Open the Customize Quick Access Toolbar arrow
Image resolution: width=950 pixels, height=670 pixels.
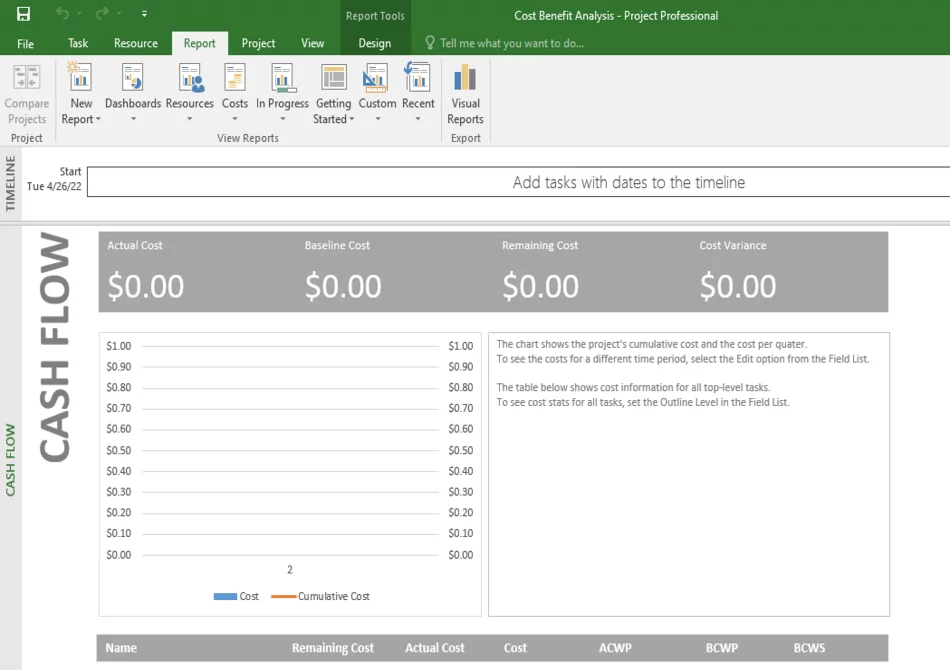pos(145,15)
